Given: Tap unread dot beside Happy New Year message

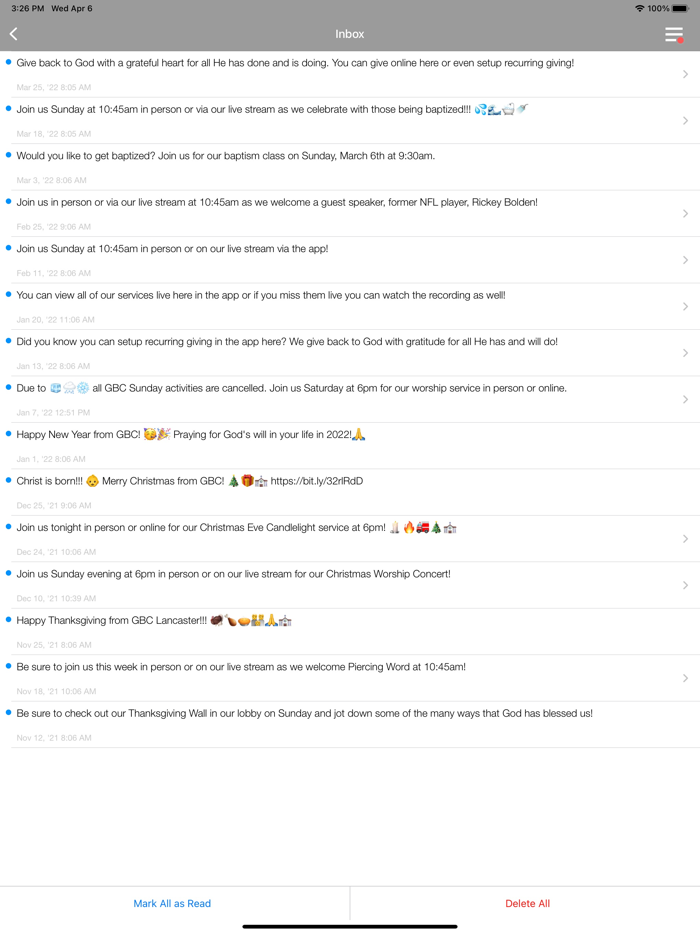Looking at the screenshot, I should pyautogui.click(x=8, y=434).
